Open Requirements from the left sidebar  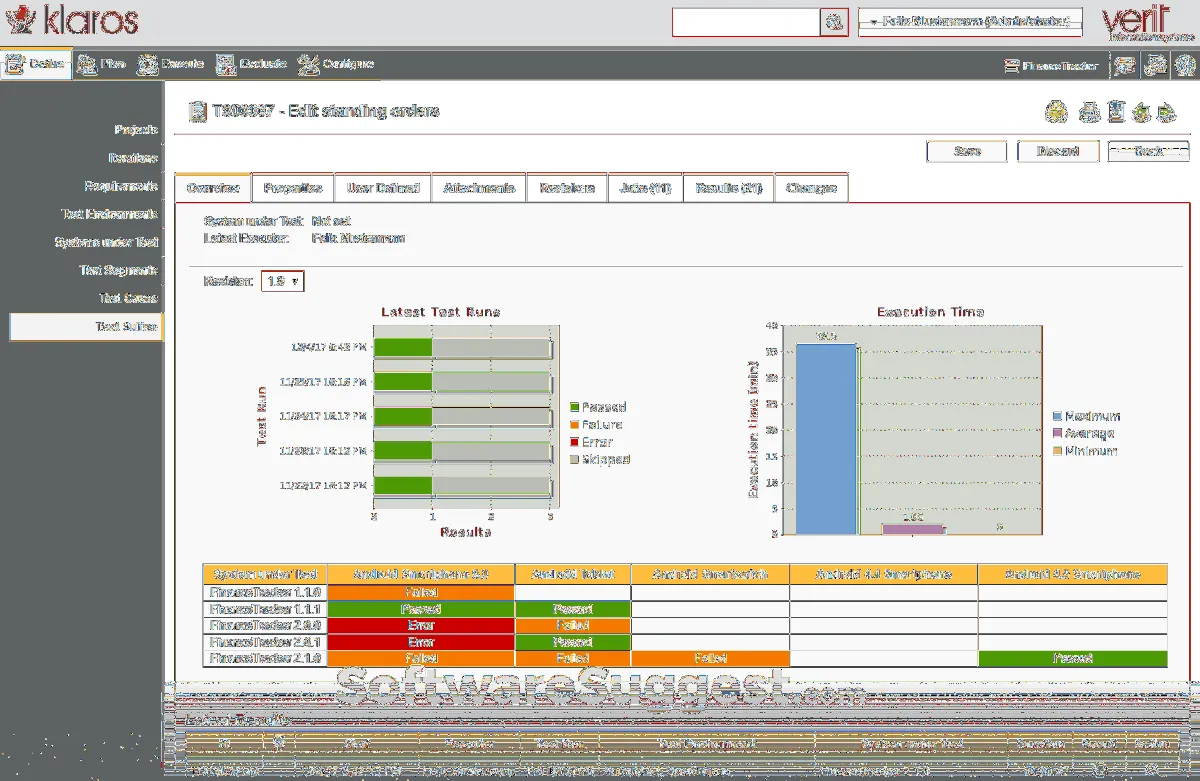tap(121, 186)
